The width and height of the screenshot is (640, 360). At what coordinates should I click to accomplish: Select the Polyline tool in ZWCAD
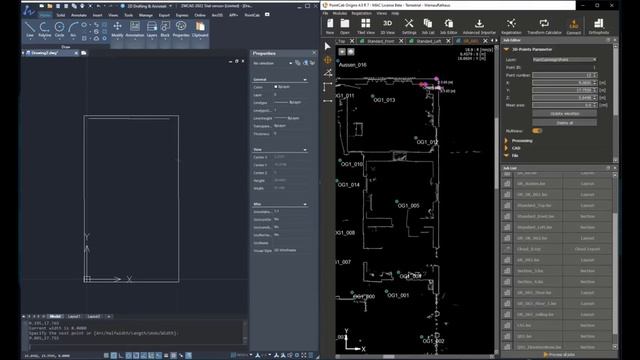click(44, 30)
